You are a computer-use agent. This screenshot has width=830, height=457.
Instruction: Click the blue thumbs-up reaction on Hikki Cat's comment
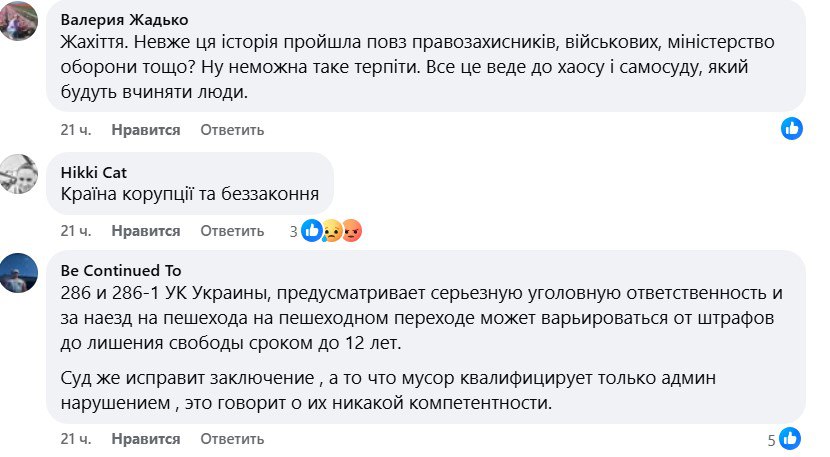pos(312,231)
